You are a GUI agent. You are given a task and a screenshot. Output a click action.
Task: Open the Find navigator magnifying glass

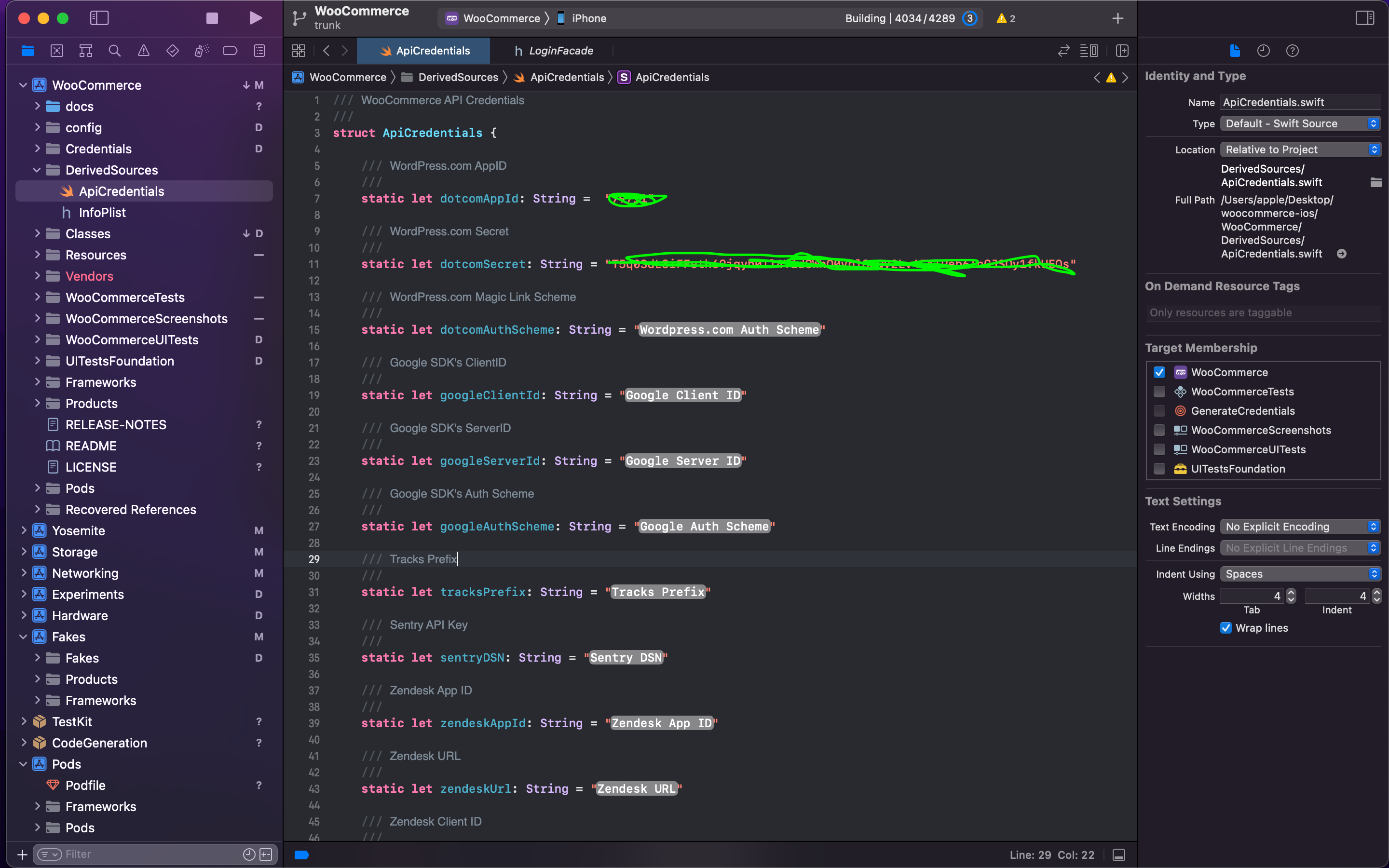pyautogui.click(x=114, y=51)
